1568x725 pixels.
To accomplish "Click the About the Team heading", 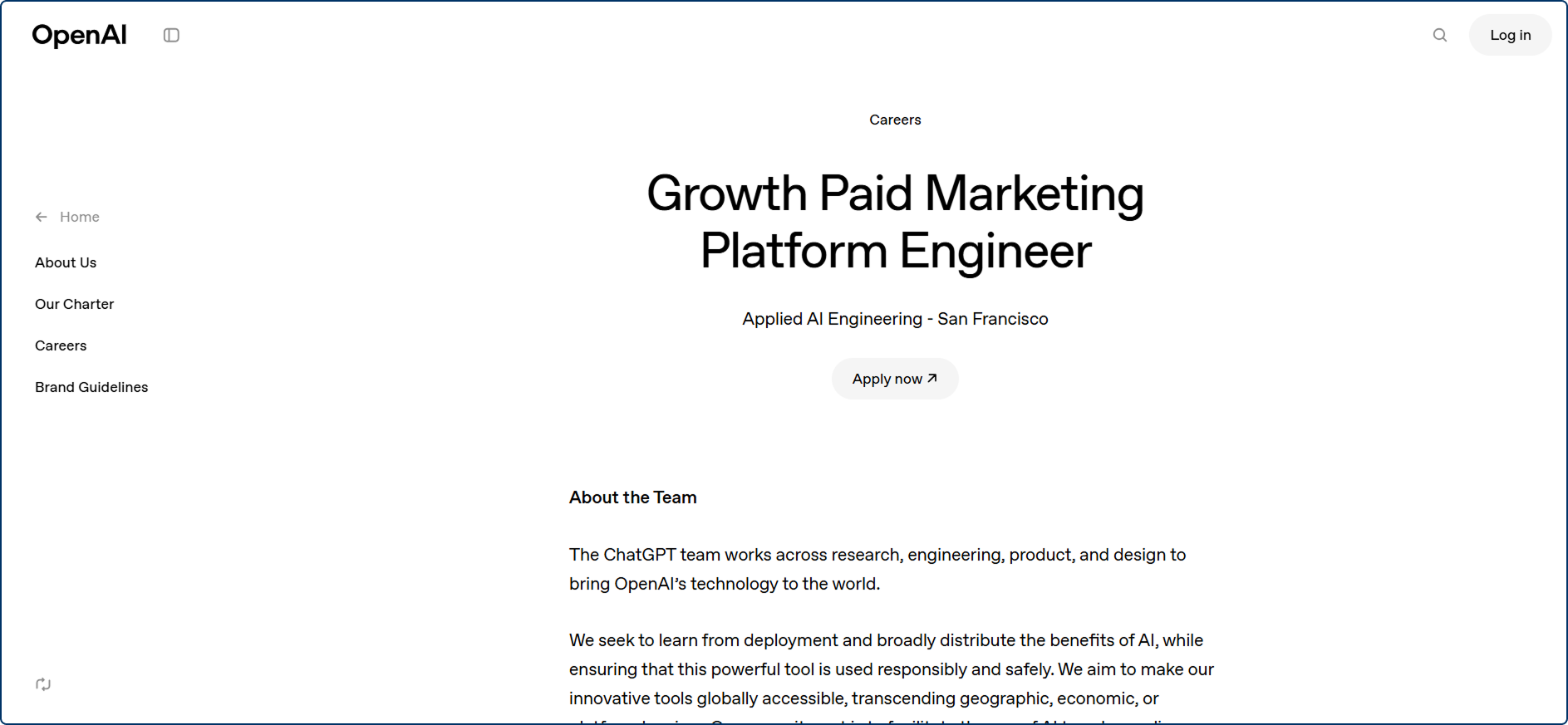I will pos(633,497).
